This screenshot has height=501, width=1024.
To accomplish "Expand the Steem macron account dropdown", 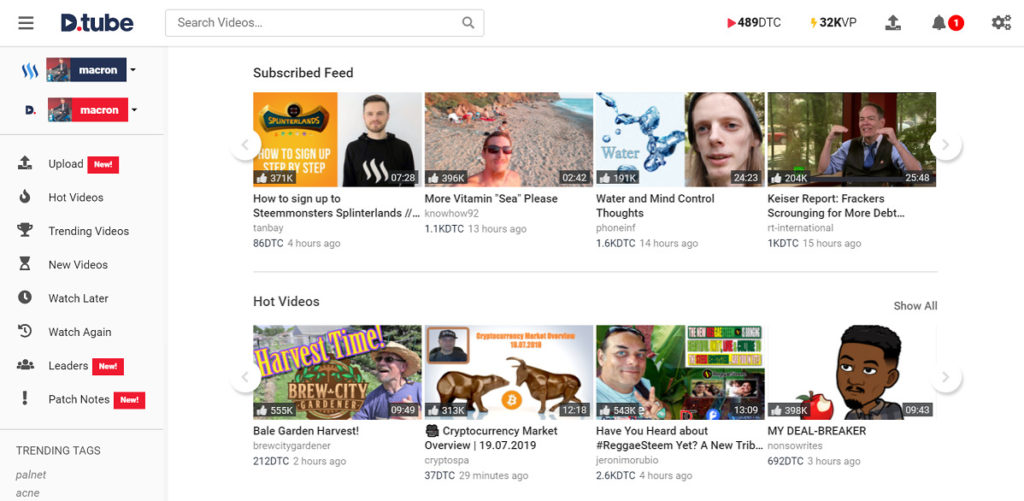I will coord(133,70).
